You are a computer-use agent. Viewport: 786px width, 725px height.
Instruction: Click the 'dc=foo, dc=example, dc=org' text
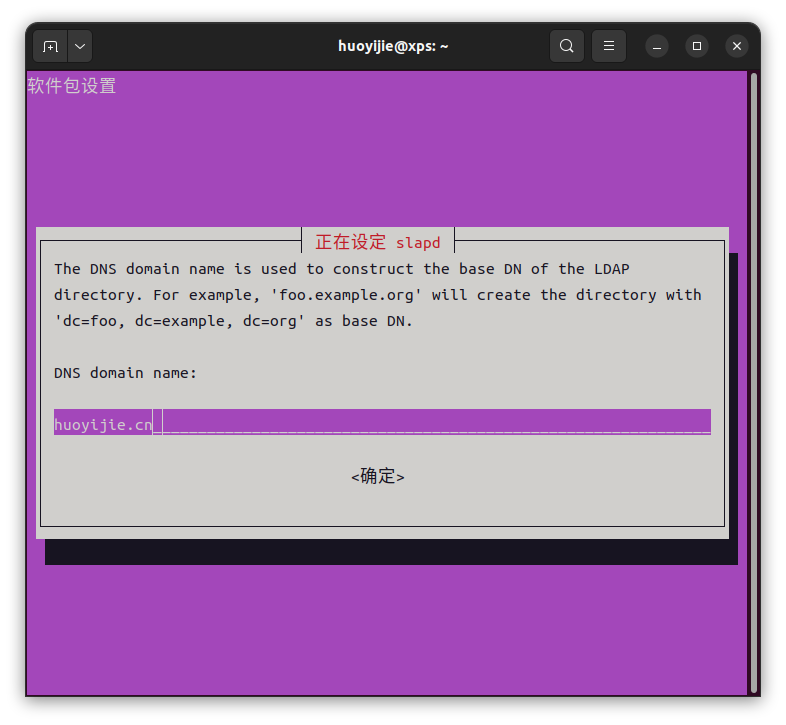pos(179,321)
